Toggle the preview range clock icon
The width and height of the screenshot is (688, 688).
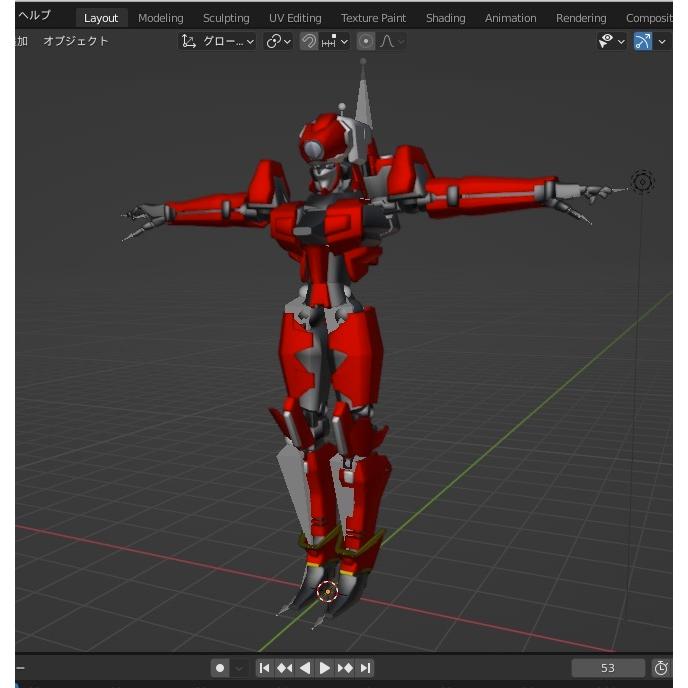click(x=661, y=668)
